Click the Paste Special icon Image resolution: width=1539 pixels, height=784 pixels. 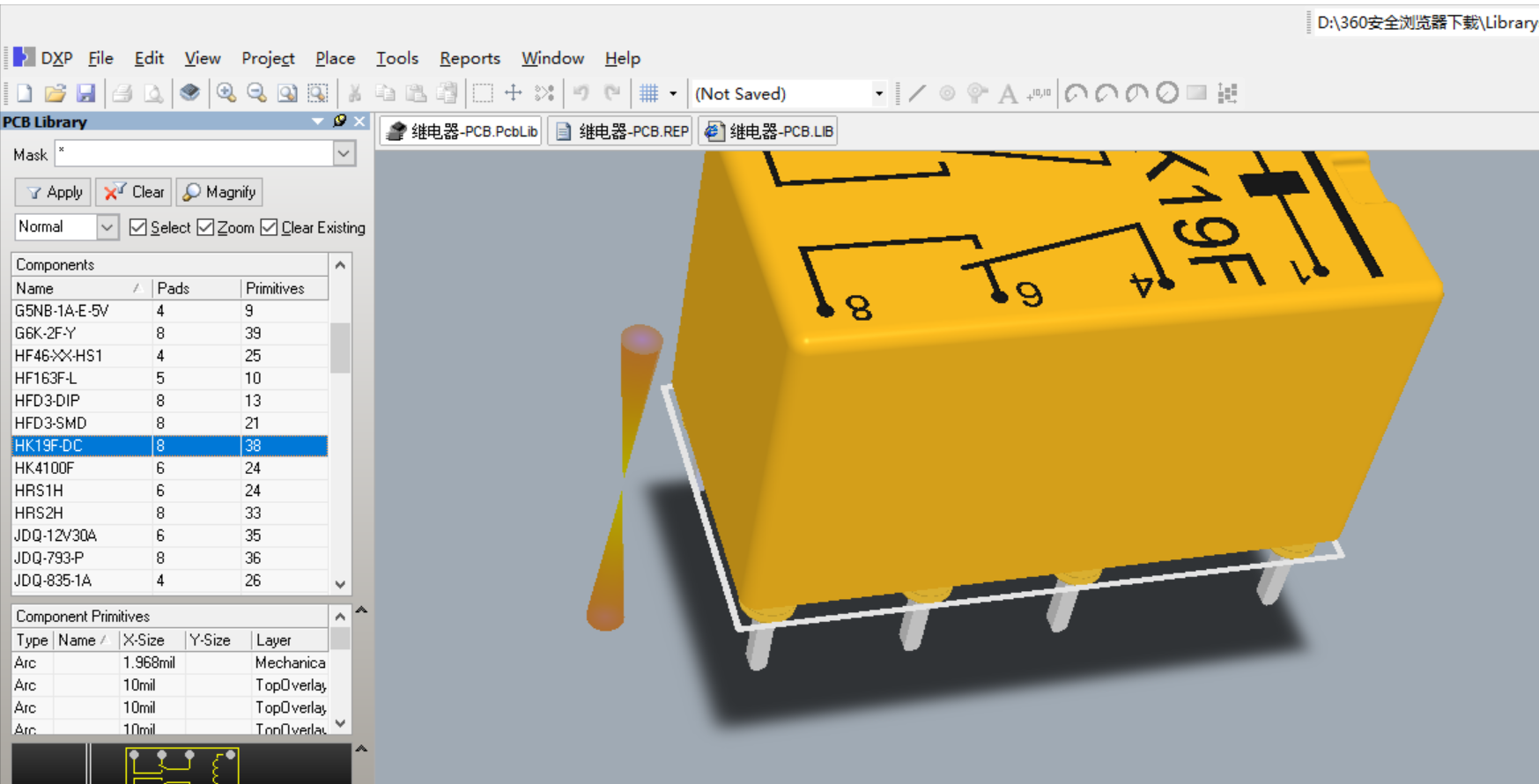[x=448, y=93]
